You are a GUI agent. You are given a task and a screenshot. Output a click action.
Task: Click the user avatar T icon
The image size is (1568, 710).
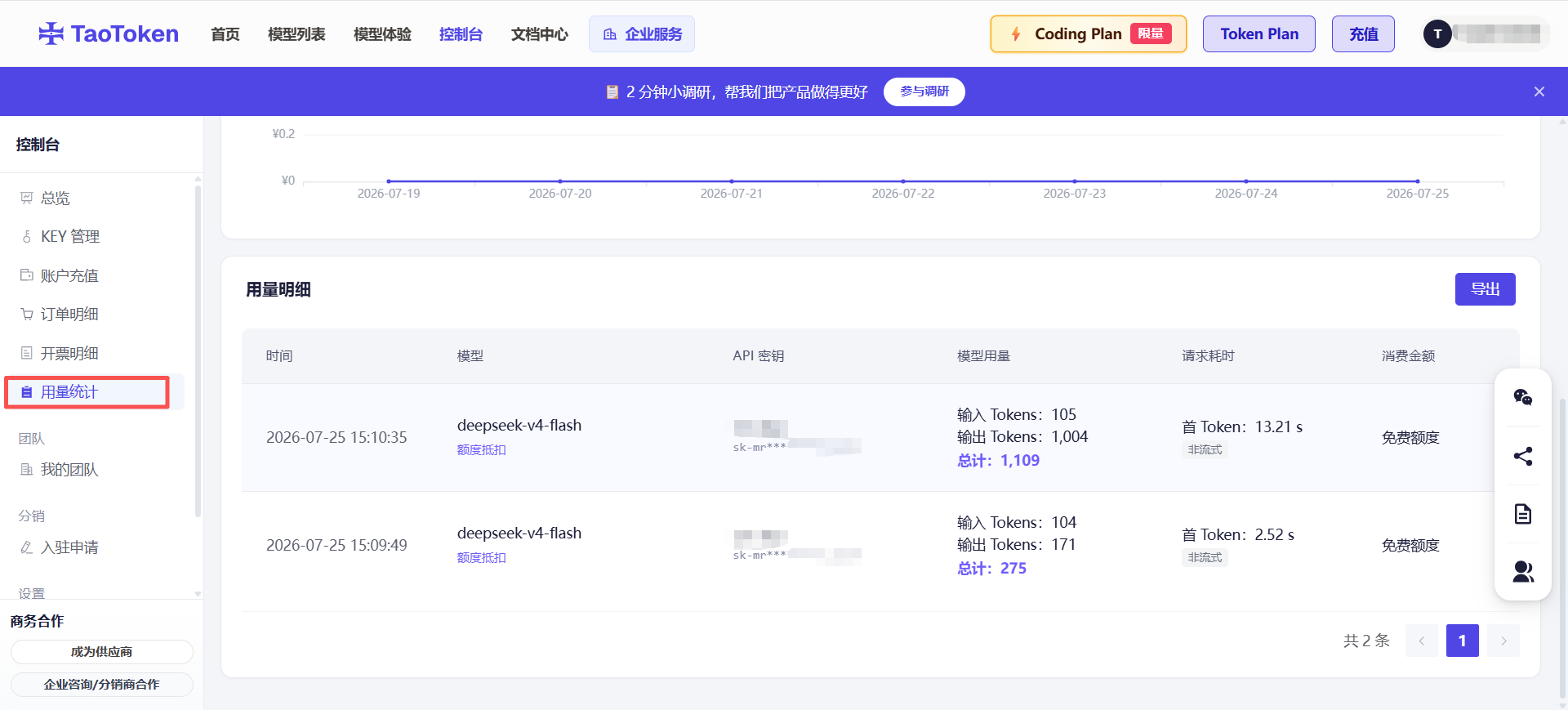point(1437,33)
